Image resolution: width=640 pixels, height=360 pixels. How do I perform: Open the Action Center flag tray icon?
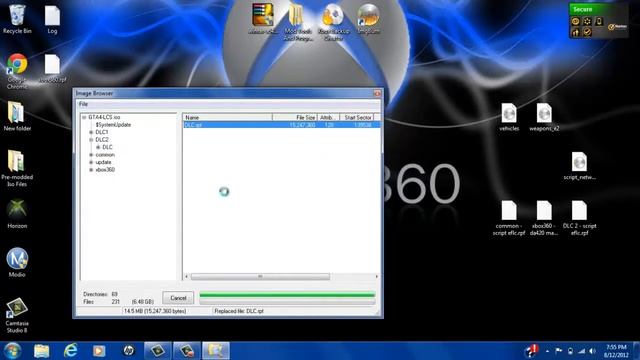point(559,351)
